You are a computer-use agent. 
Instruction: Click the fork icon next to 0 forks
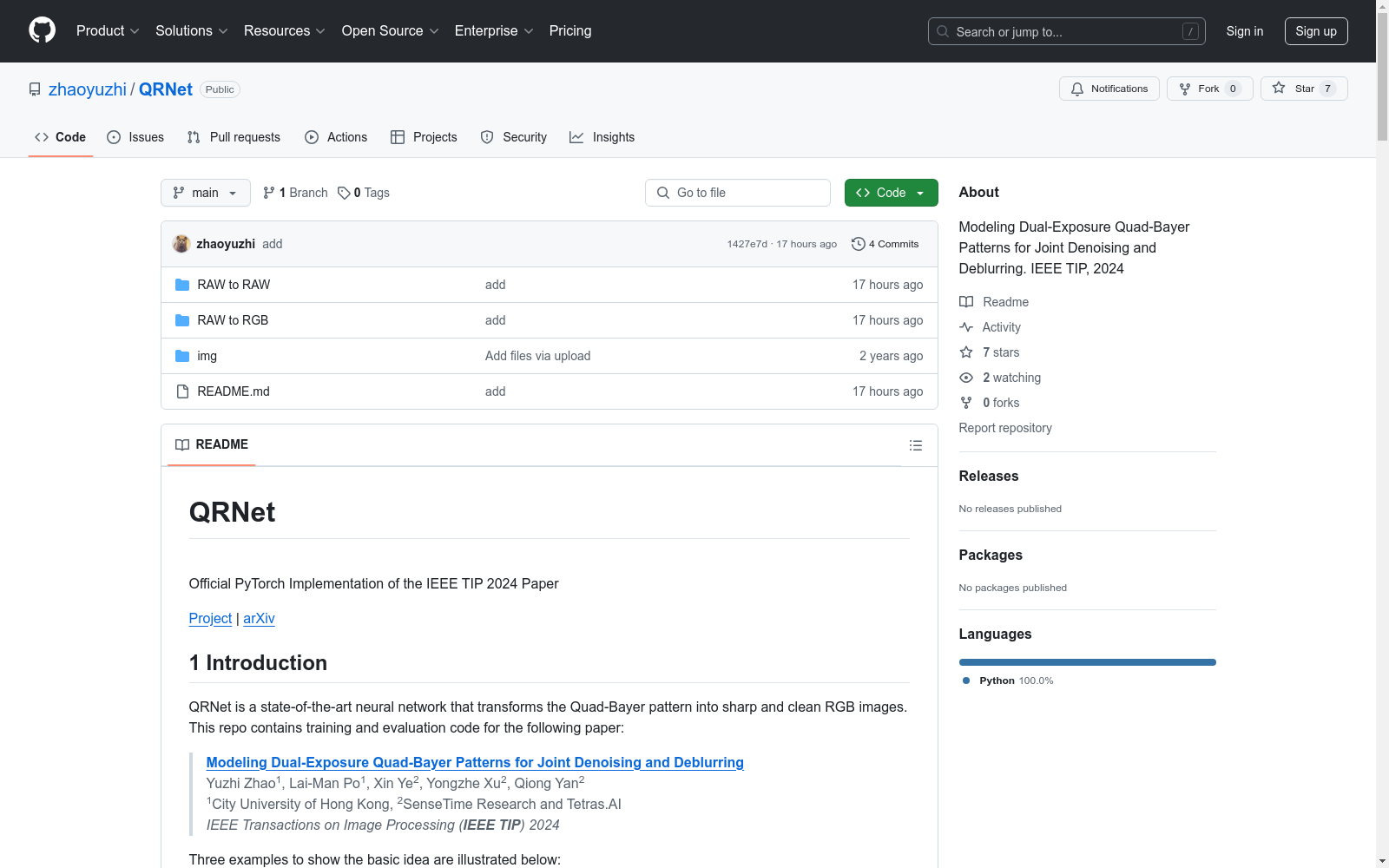pyautogui.click(x=966, y=403)
